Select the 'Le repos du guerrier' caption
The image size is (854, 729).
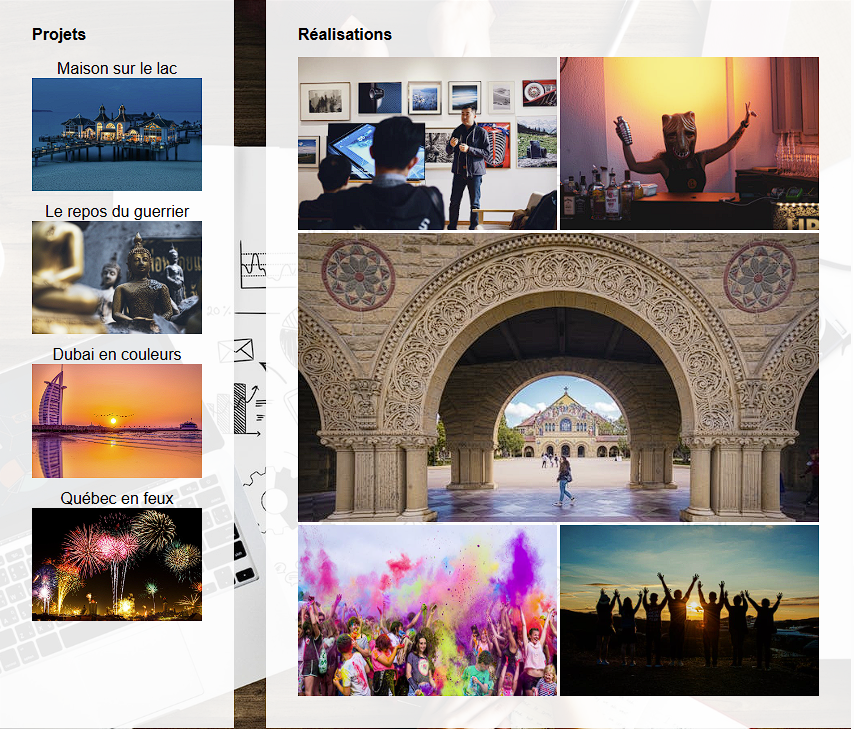pyautogui.click(x=117, y=211)
